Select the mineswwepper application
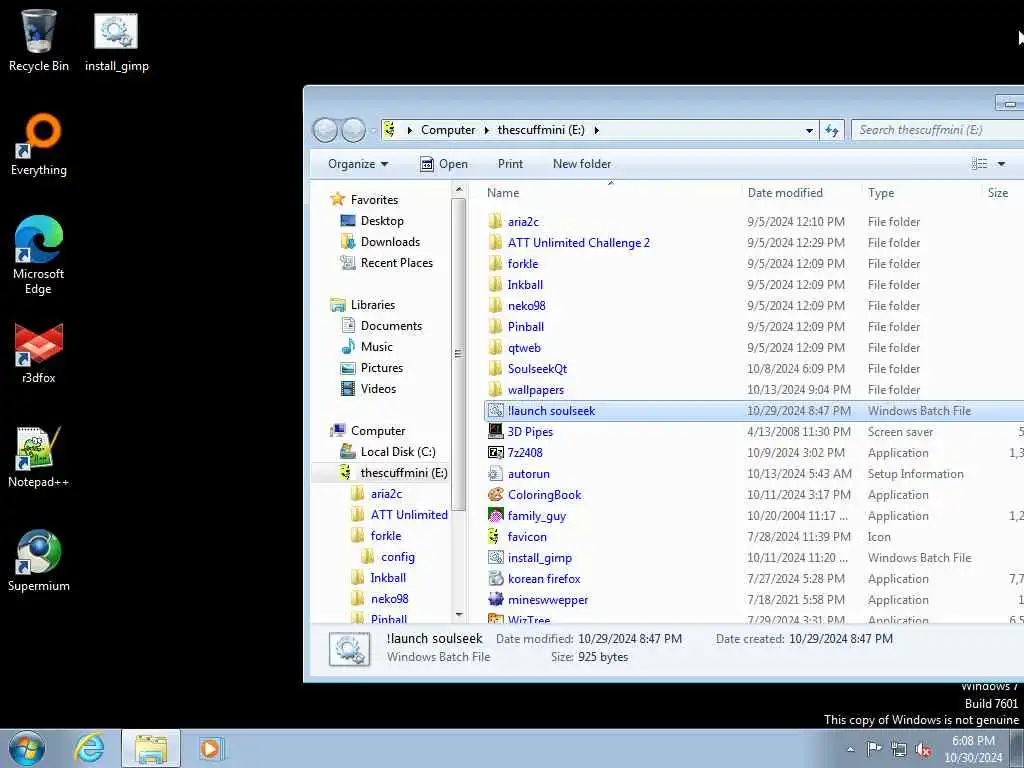This screenshot has width=1024, height=768. [548, 600]
